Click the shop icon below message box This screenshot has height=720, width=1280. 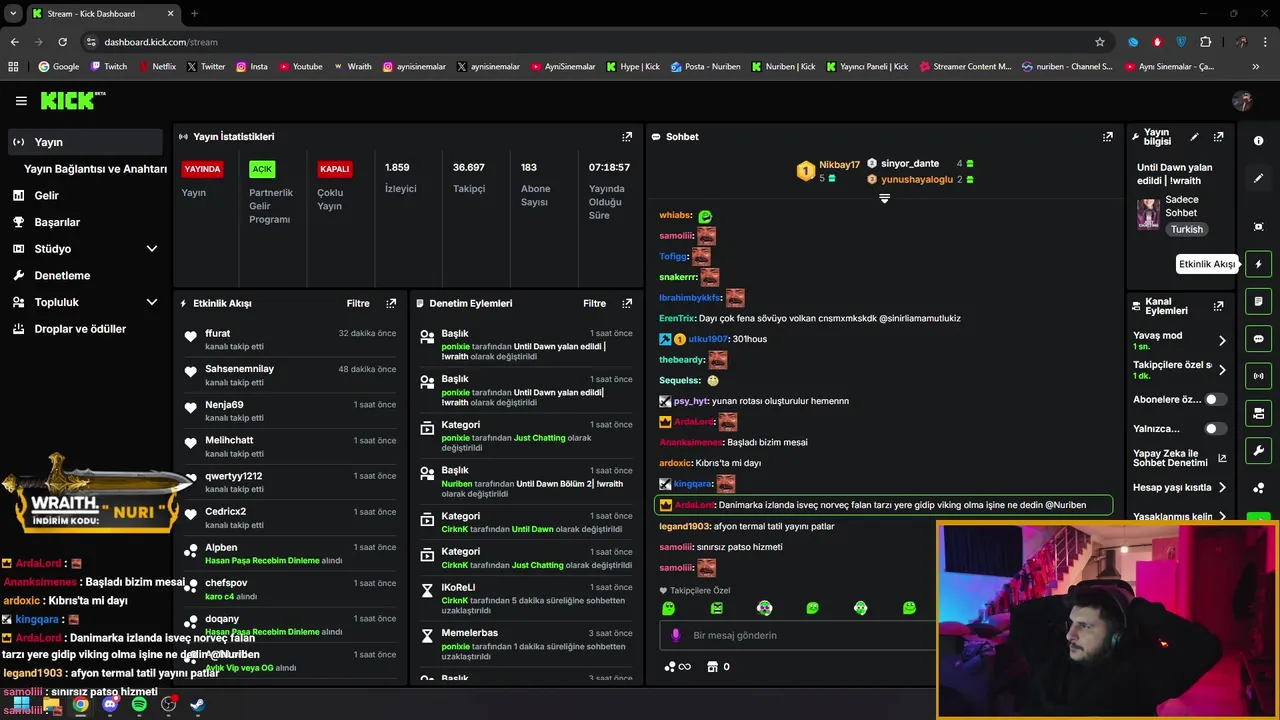click(x=712, y=667)
